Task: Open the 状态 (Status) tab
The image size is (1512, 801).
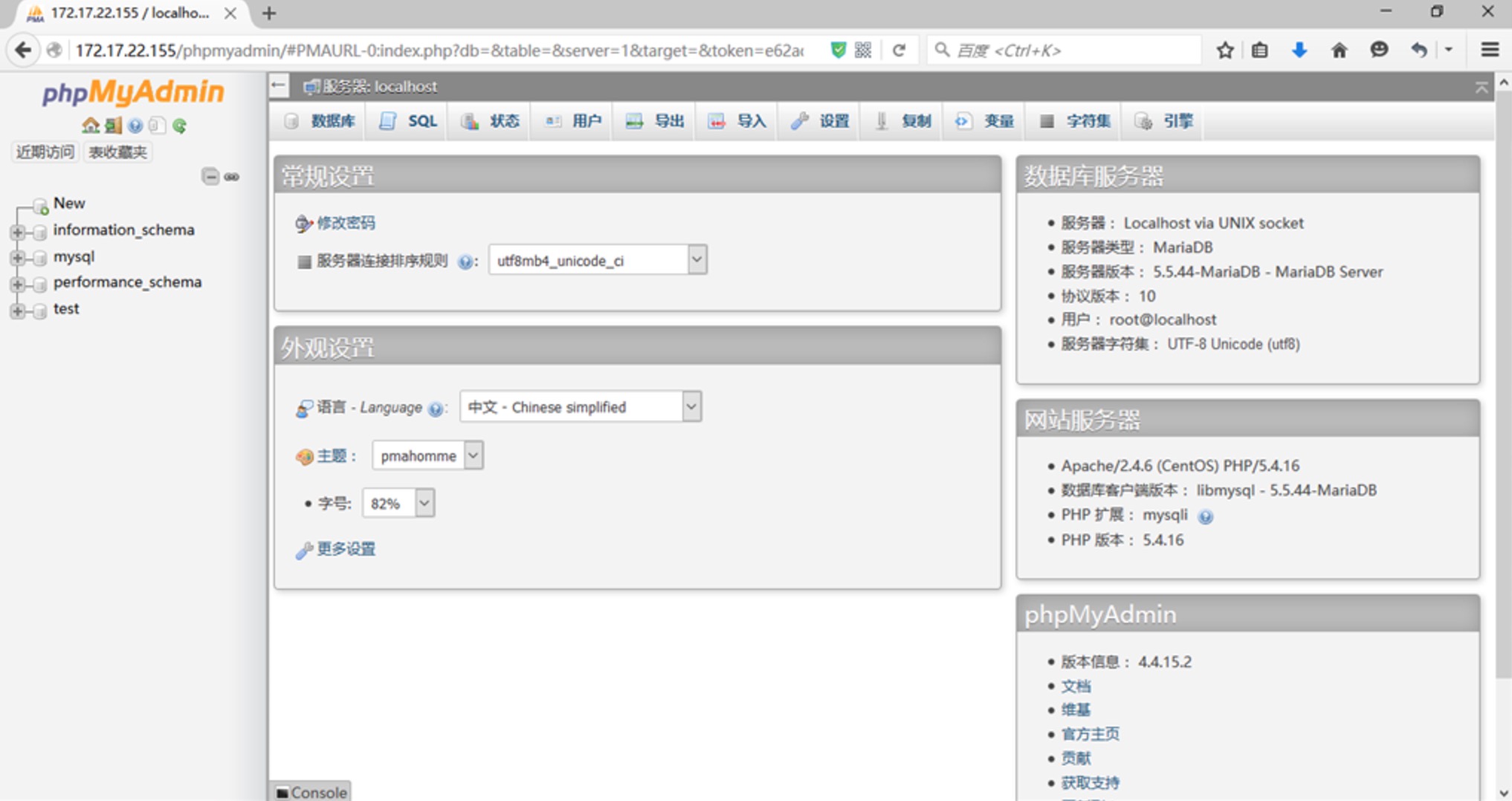Action: pyautogui.click(x=491, y=121)
